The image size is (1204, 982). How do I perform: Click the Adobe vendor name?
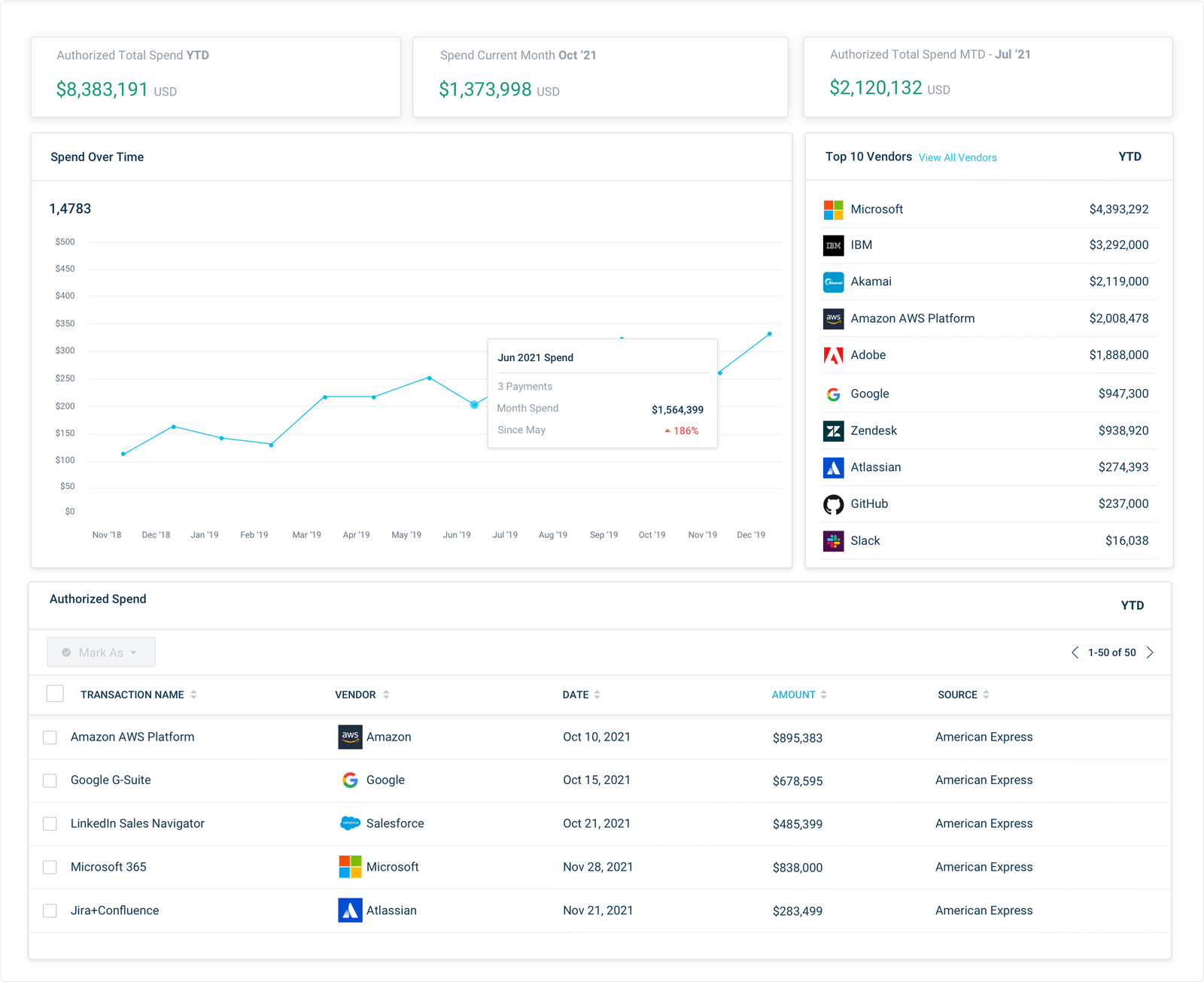pos(868,354)
